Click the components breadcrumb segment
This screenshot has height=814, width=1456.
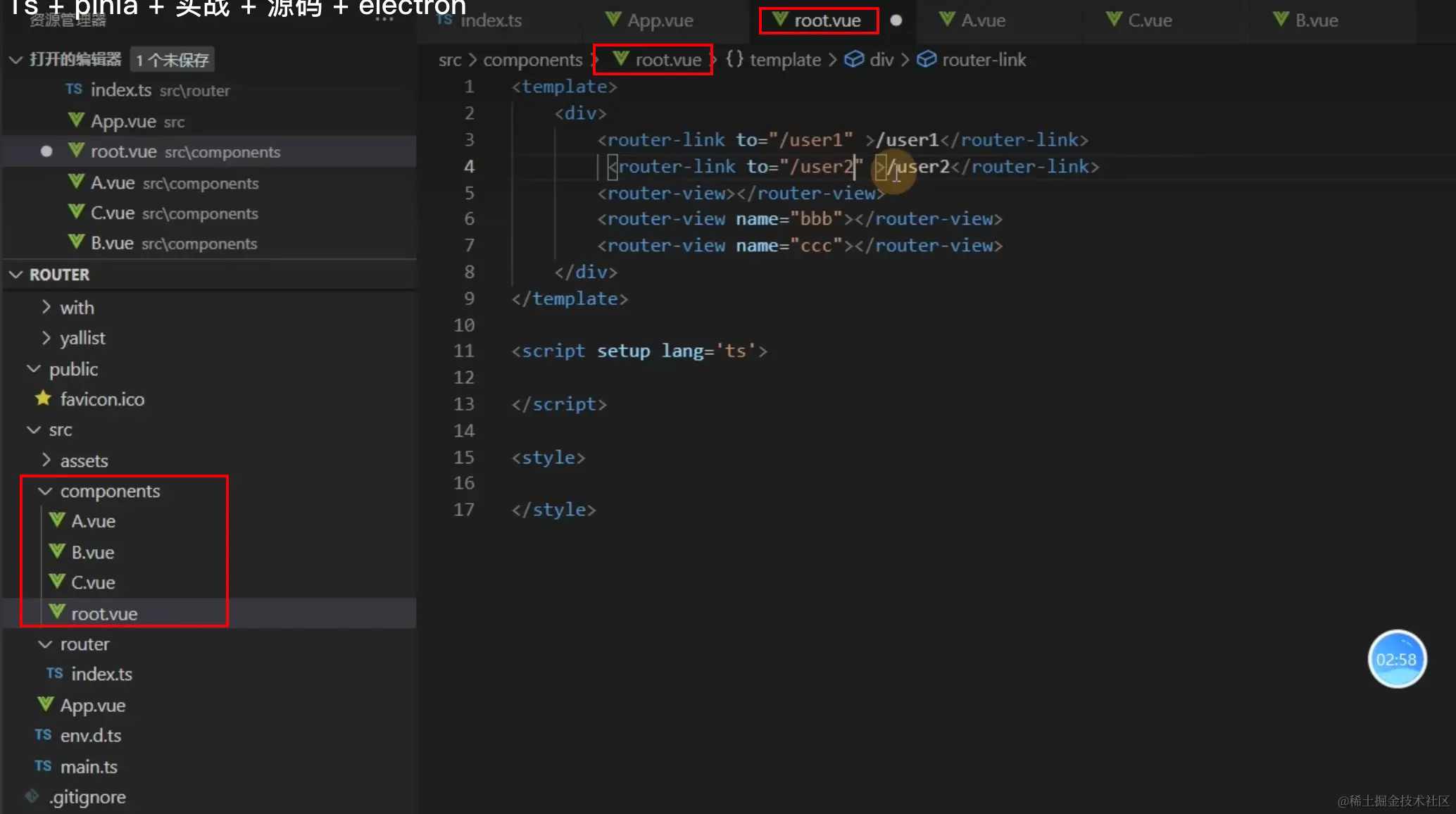pyautogui.click(x=532, y=60)
